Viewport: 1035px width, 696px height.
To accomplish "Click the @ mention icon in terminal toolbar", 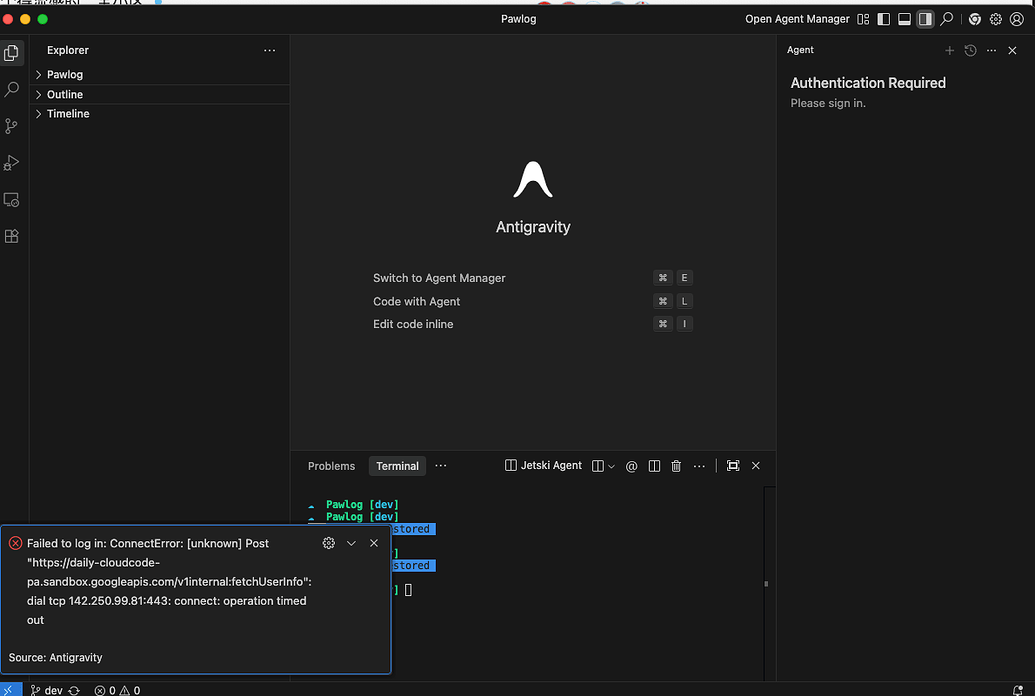I will 632,466.
